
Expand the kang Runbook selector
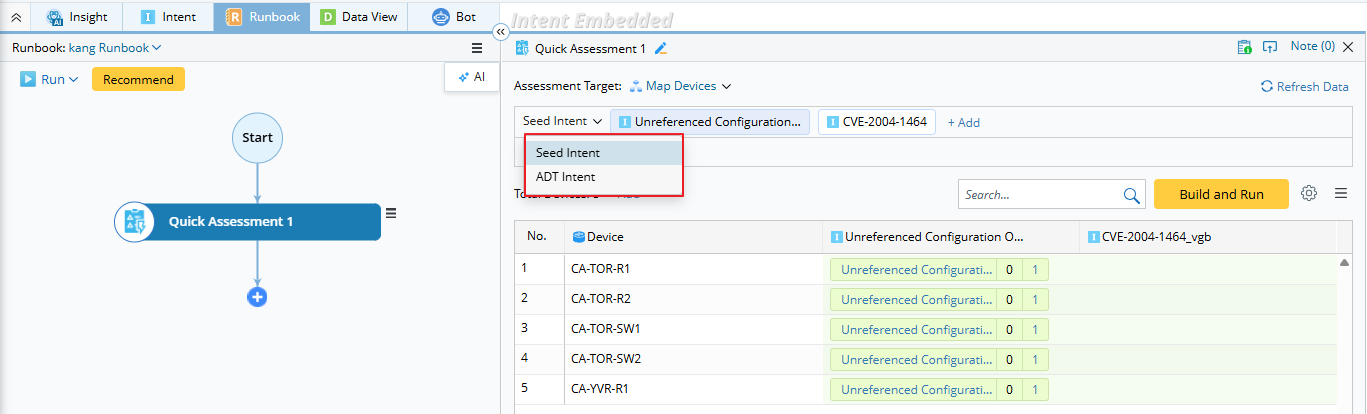pyautogui.click(x=115, y=47)
